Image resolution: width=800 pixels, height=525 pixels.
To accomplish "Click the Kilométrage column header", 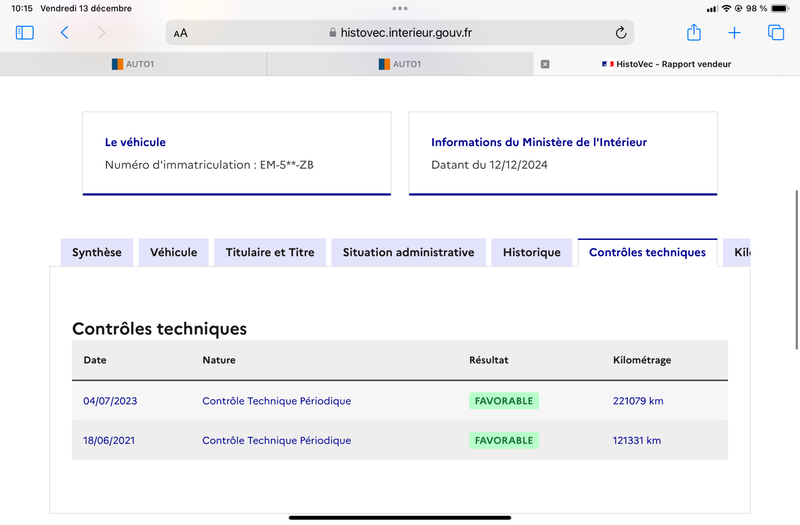I will 642,360.
